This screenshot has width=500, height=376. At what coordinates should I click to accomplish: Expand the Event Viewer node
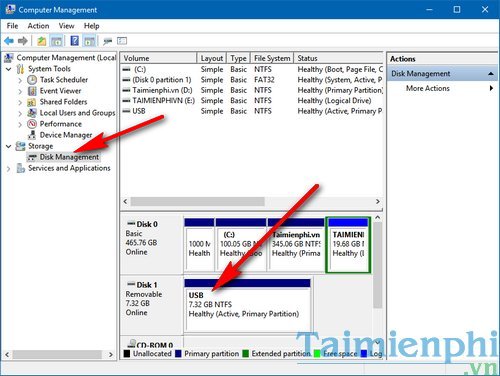[x=20, y=91]
